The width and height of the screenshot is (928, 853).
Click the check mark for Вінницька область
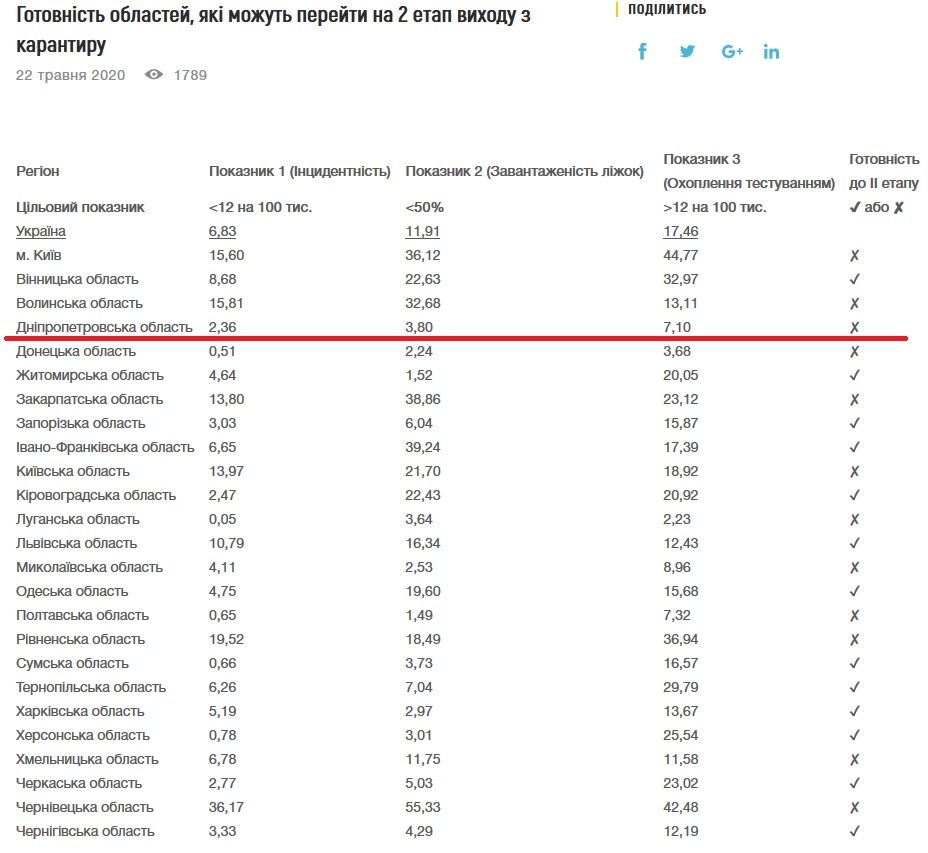click(855, 280)
